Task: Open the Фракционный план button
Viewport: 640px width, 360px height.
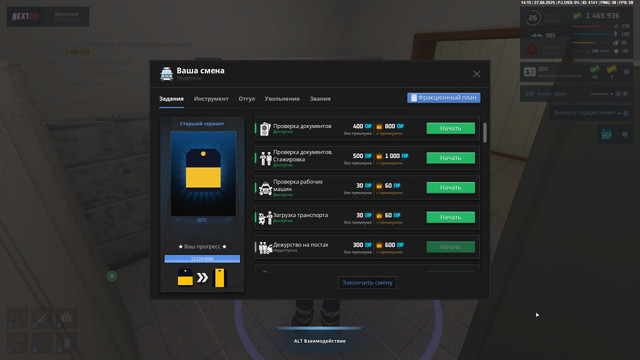Action: click(444, 98)
